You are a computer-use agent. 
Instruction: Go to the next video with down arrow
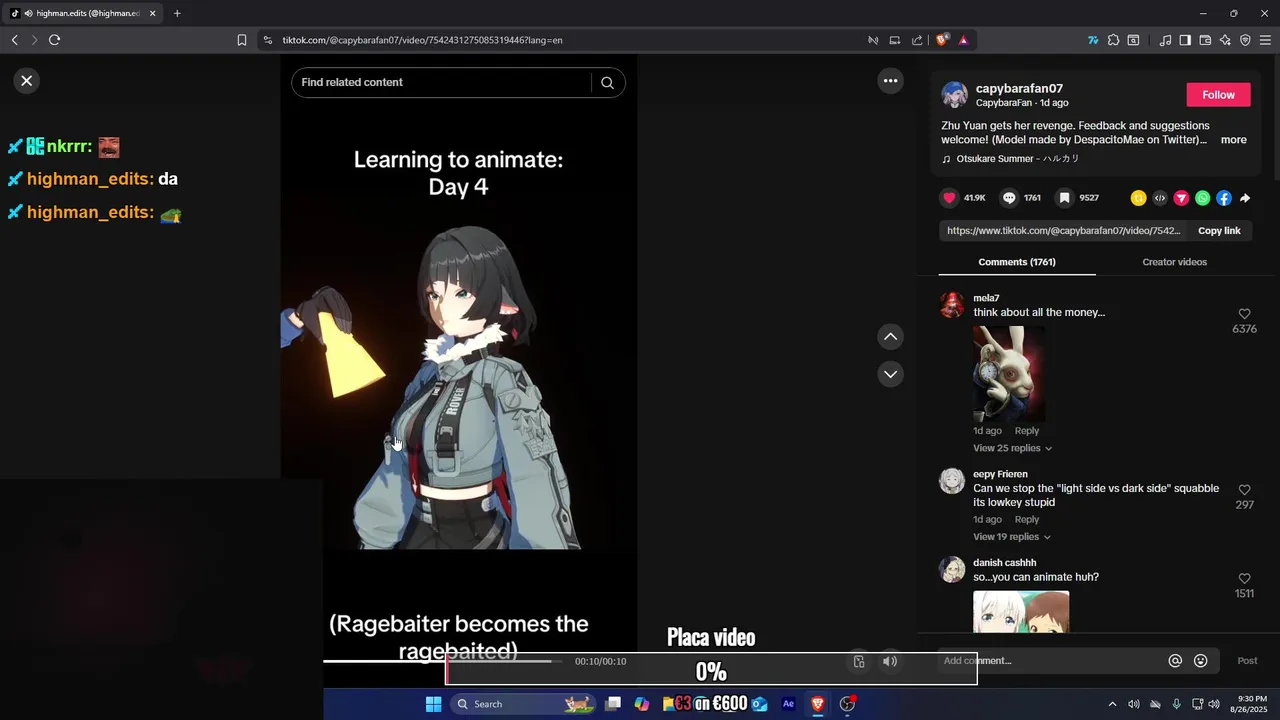click(x=890, y=374)
